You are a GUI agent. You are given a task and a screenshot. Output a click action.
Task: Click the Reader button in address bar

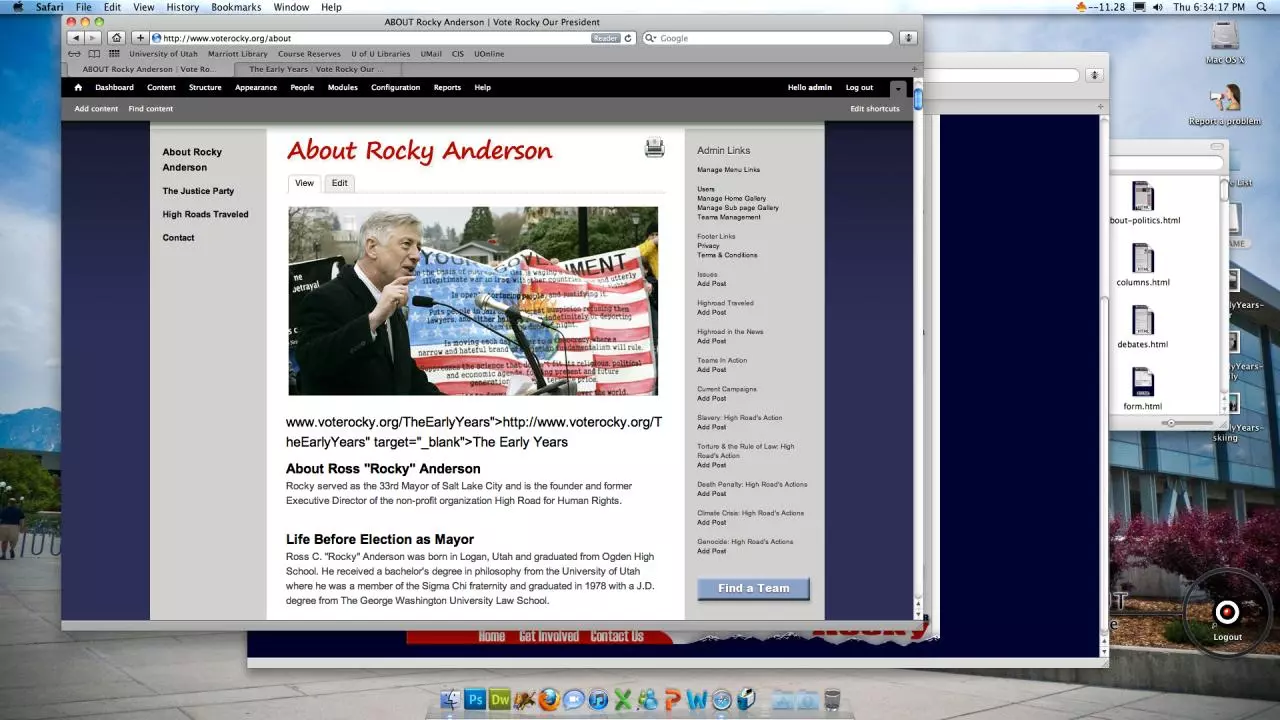606,38
